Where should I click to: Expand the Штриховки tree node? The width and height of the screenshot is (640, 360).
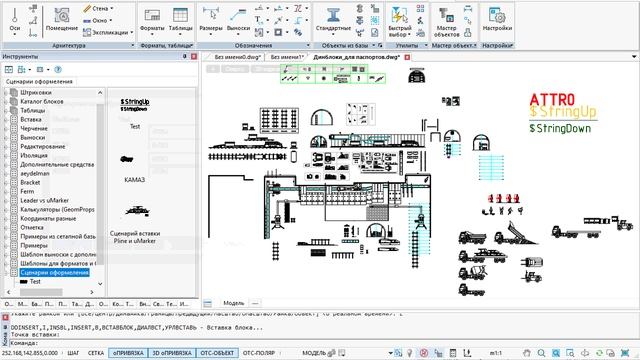tap(5, 93)
